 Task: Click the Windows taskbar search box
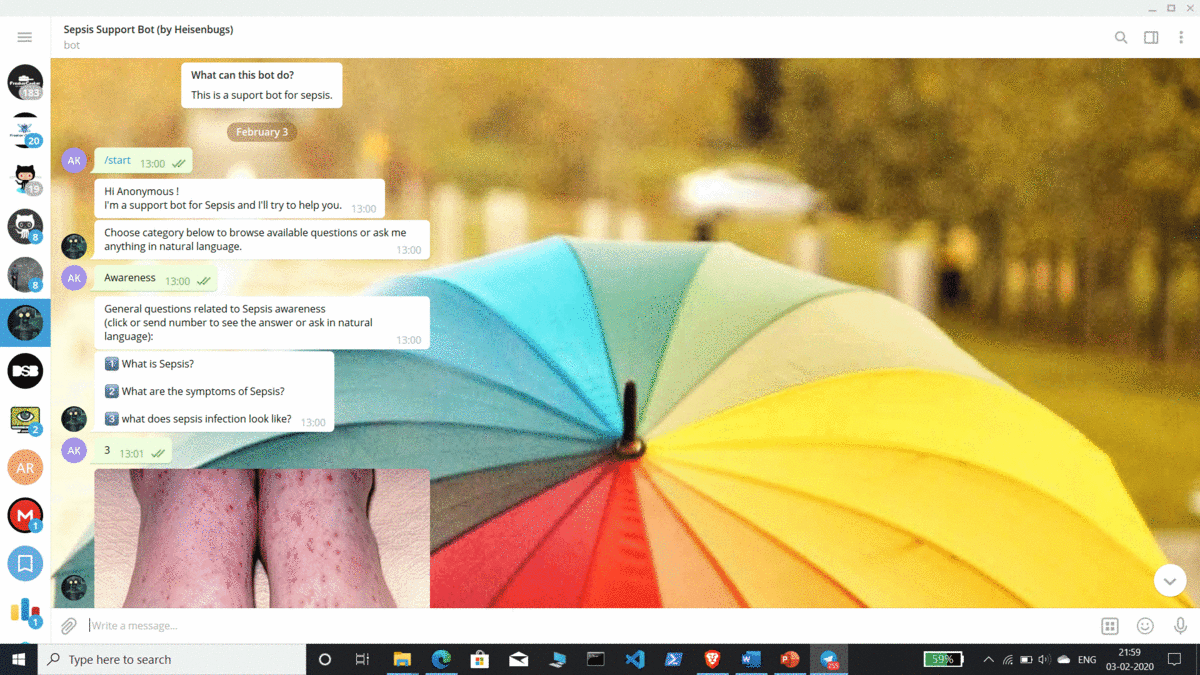tap(172, 659)
